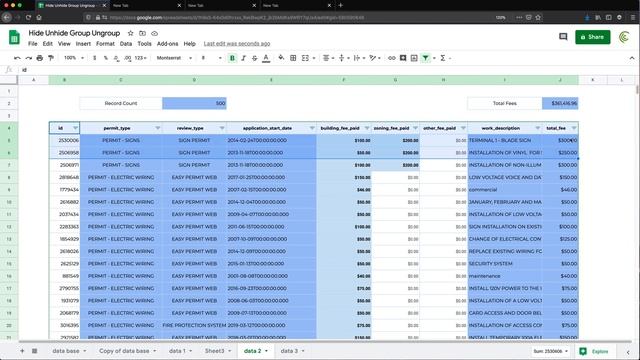
Task: Click the Share button
Action: 593,37
